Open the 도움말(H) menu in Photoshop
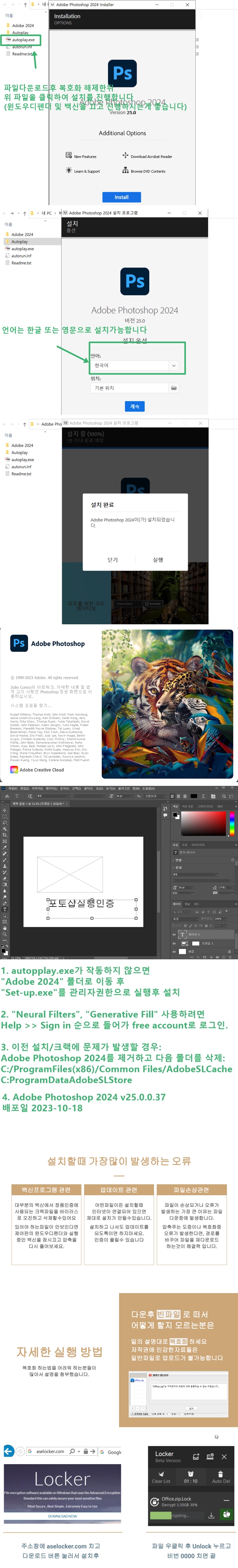 148,788
